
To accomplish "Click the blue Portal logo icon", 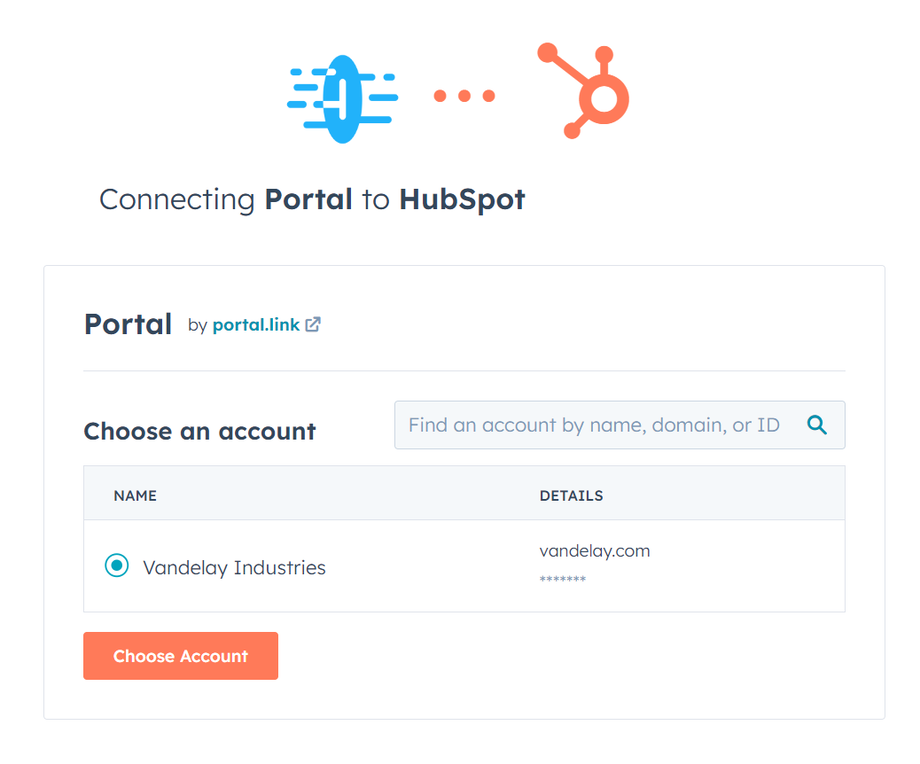I will click(342, 97).
